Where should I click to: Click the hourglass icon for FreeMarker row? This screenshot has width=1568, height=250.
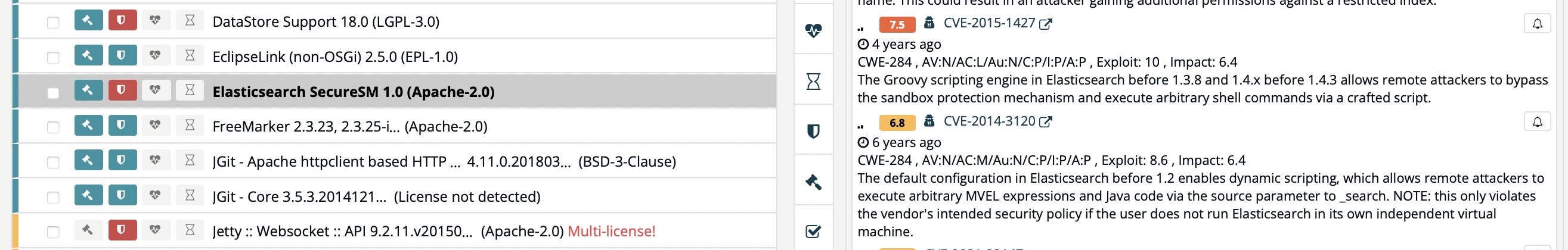pos(190,126)
